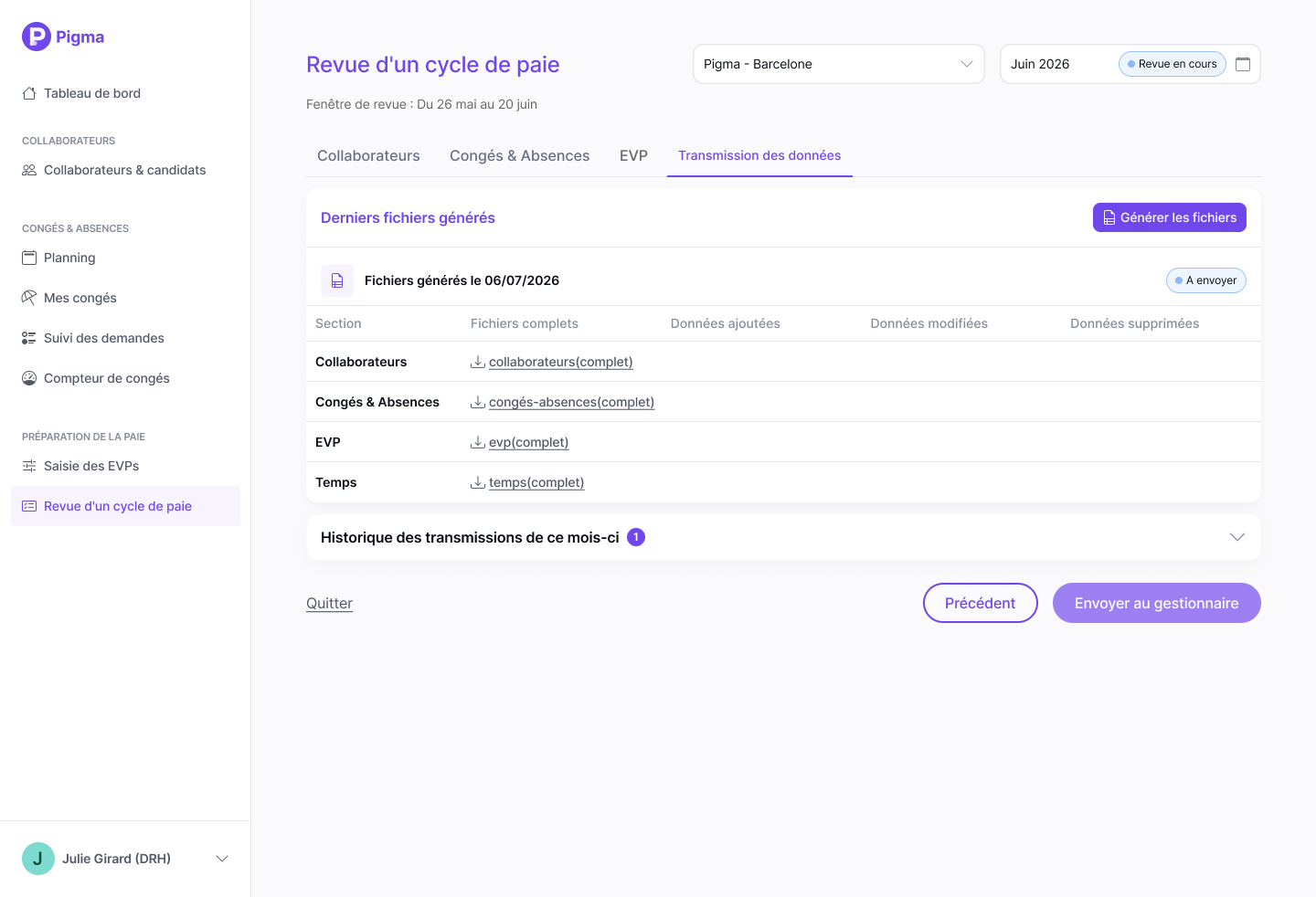The height and width of the screenshot is (897, 1316).
Task: Click the history count badge 1
Action: click(636, 537)
